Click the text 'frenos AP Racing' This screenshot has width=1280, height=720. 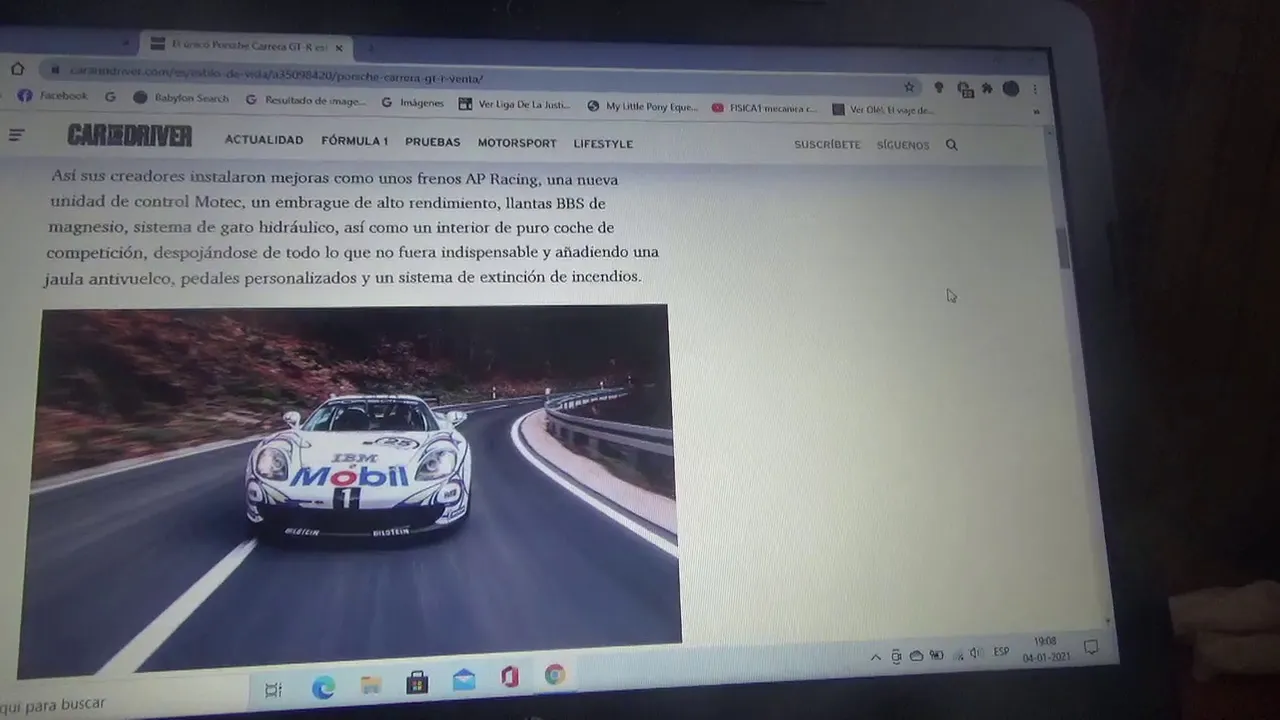tap(479, 179)
